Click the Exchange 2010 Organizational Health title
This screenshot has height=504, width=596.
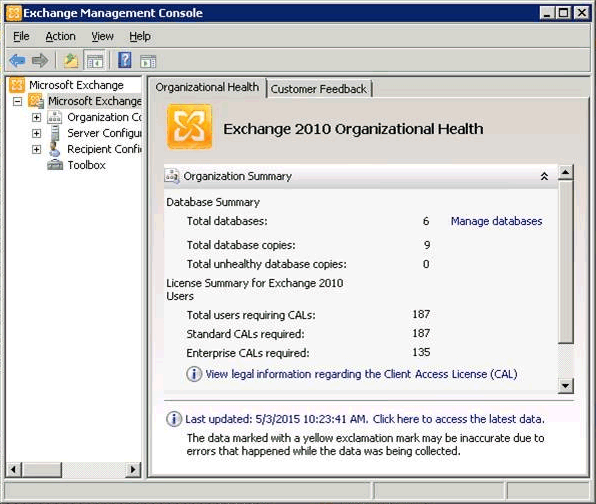coord(353,129)
